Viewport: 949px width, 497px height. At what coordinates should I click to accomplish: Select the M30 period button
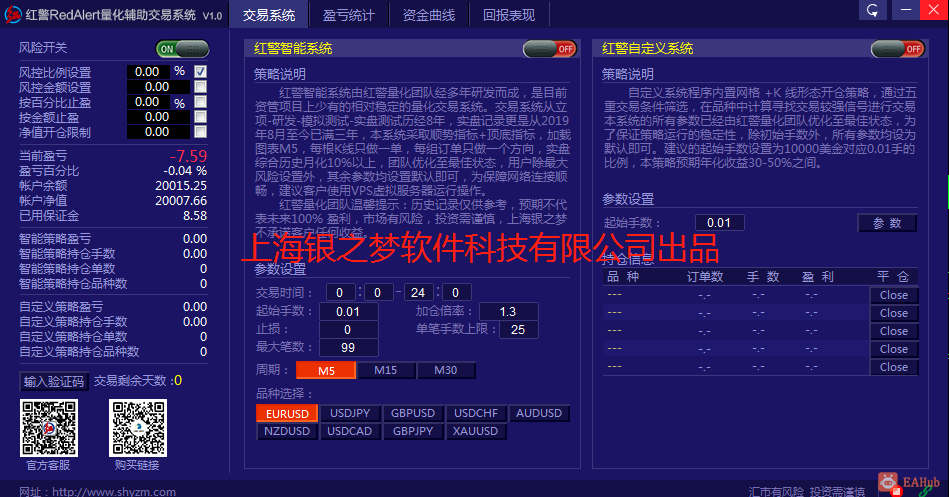(x=446, y=370)
